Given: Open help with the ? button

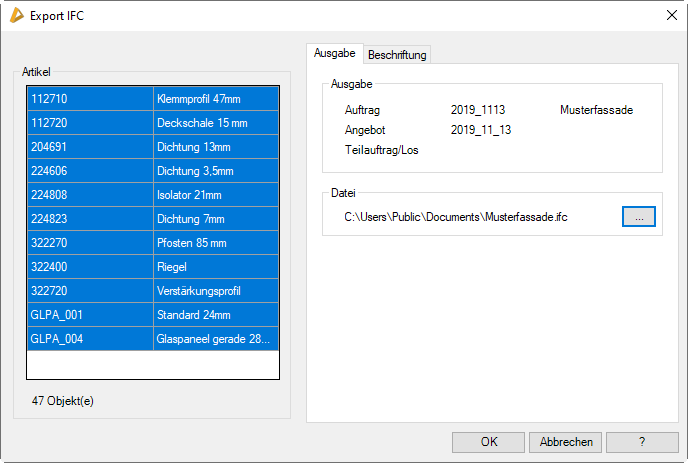Looking at the screenshot, I should click(642, 442).
